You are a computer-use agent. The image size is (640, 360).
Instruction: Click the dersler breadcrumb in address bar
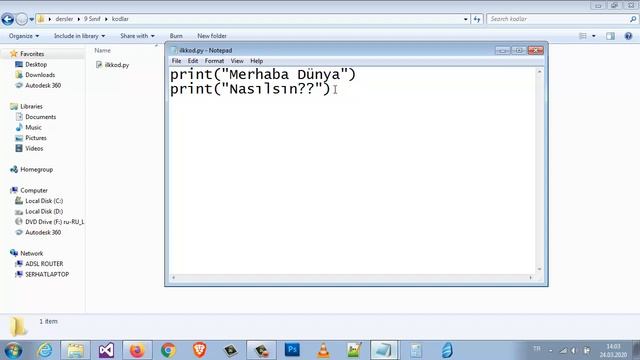click(64, 19)
